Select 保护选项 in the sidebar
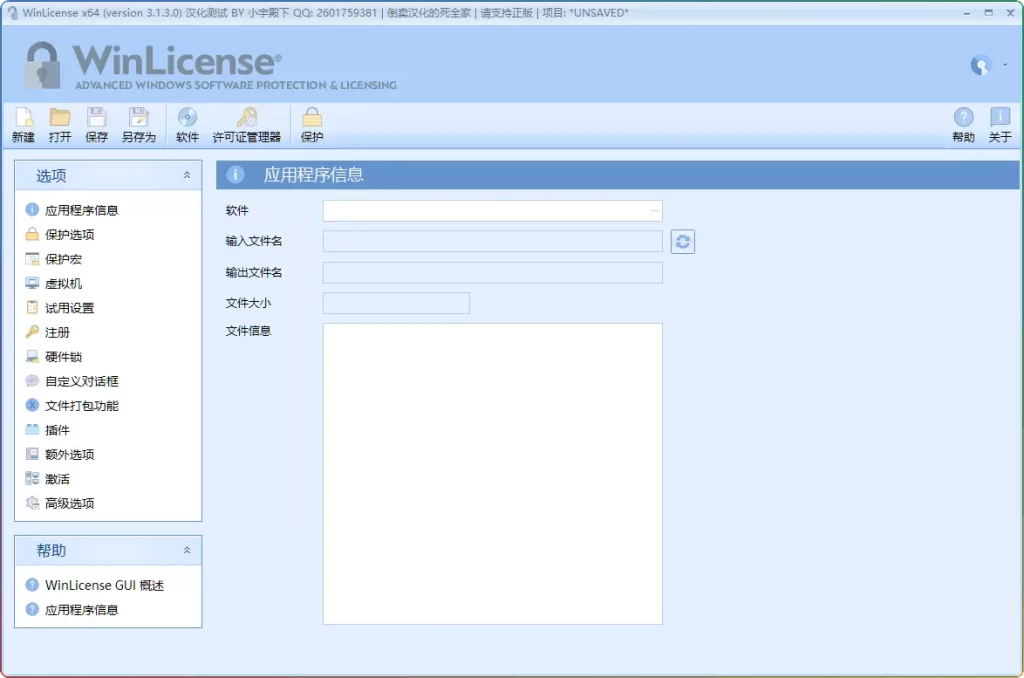 59,234
